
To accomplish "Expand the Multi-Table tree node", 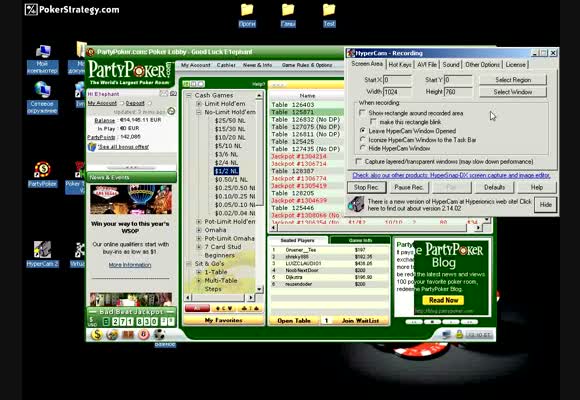I will [199, 280].
